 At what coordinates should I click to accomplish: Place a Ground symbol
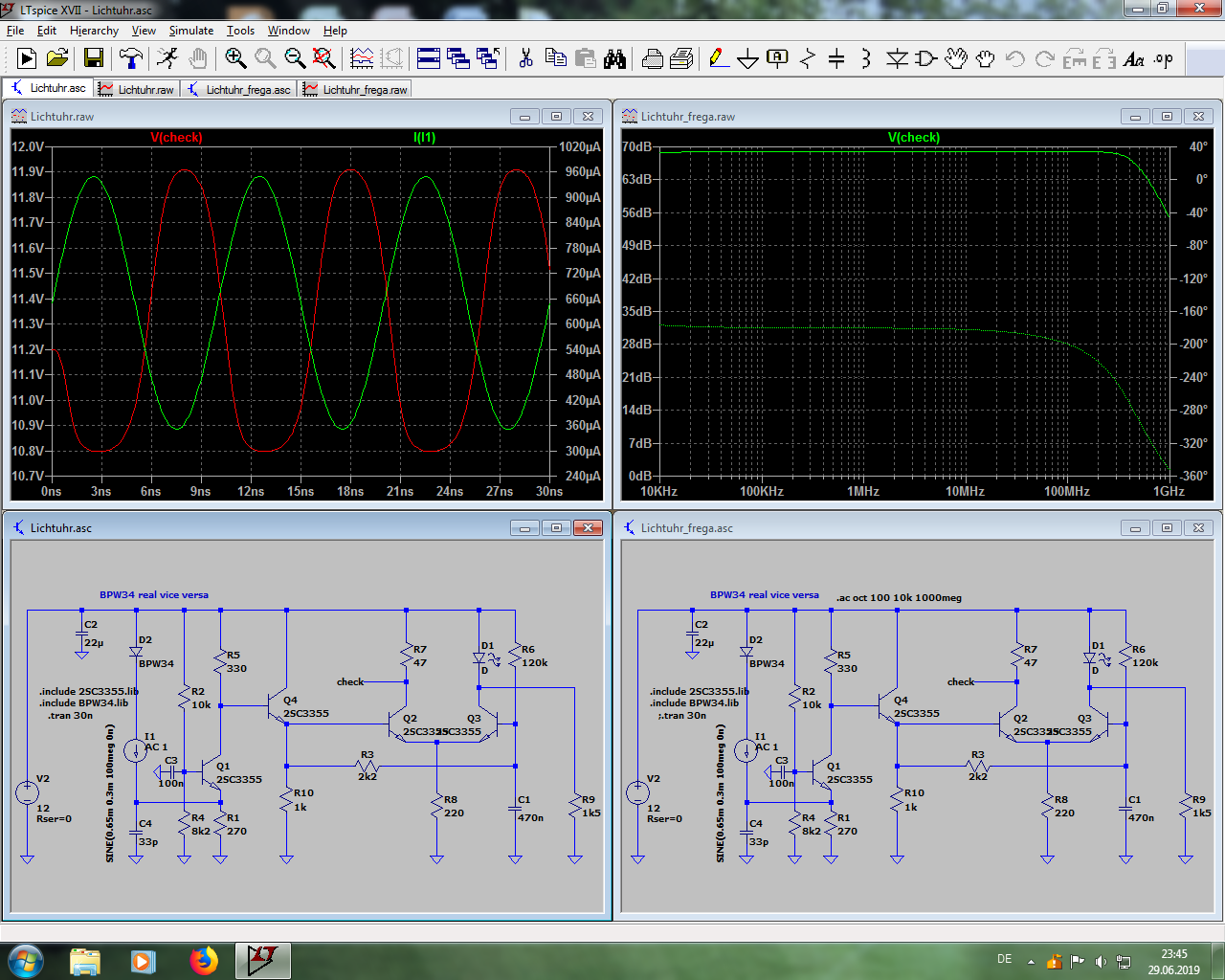coord(748,59)
